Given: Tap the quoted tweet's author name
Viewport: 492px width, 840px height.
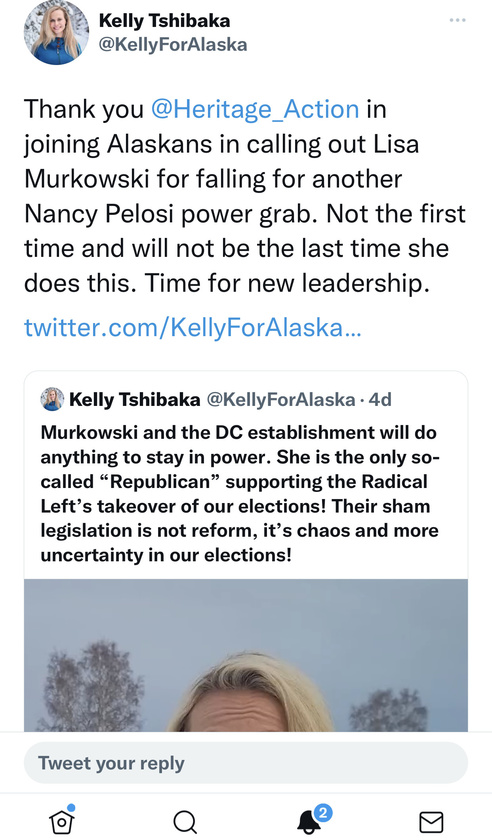Looking at the screenshot, I should [x=135, y=399].
